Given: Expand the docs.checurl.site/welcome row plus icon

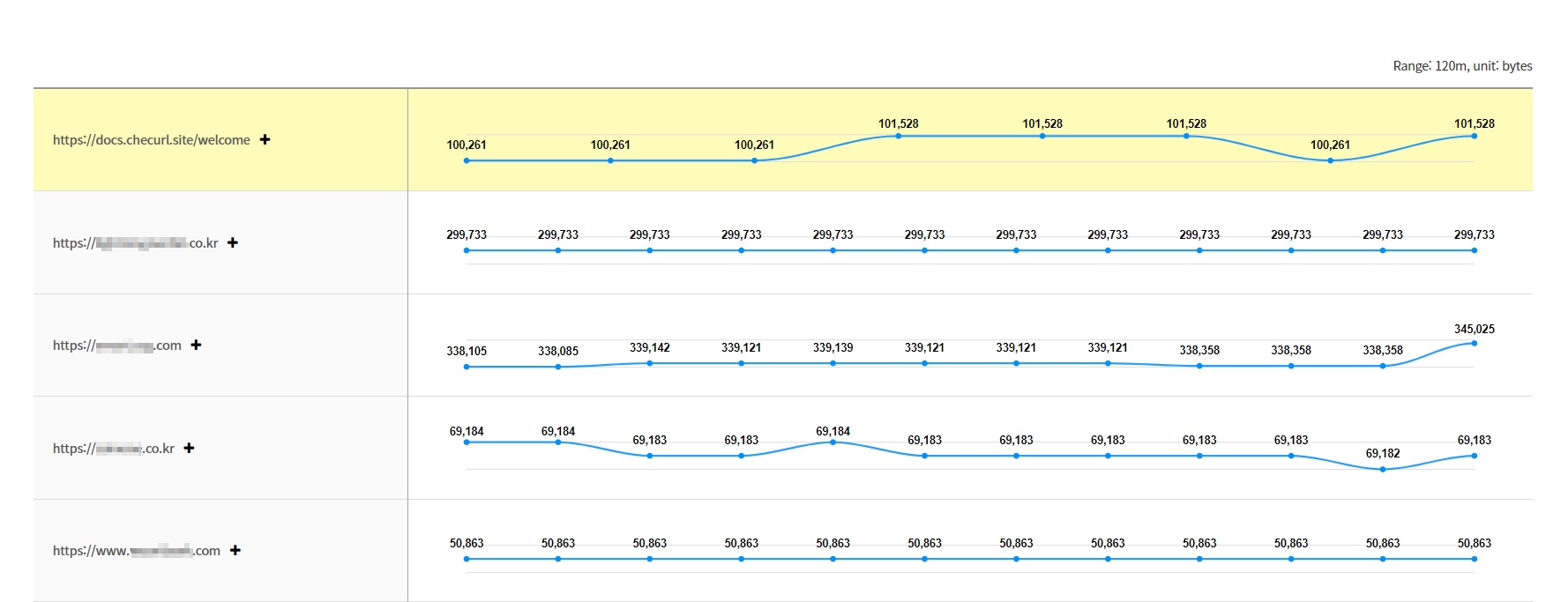Looking at the screenshot, I should coord(265,139).
